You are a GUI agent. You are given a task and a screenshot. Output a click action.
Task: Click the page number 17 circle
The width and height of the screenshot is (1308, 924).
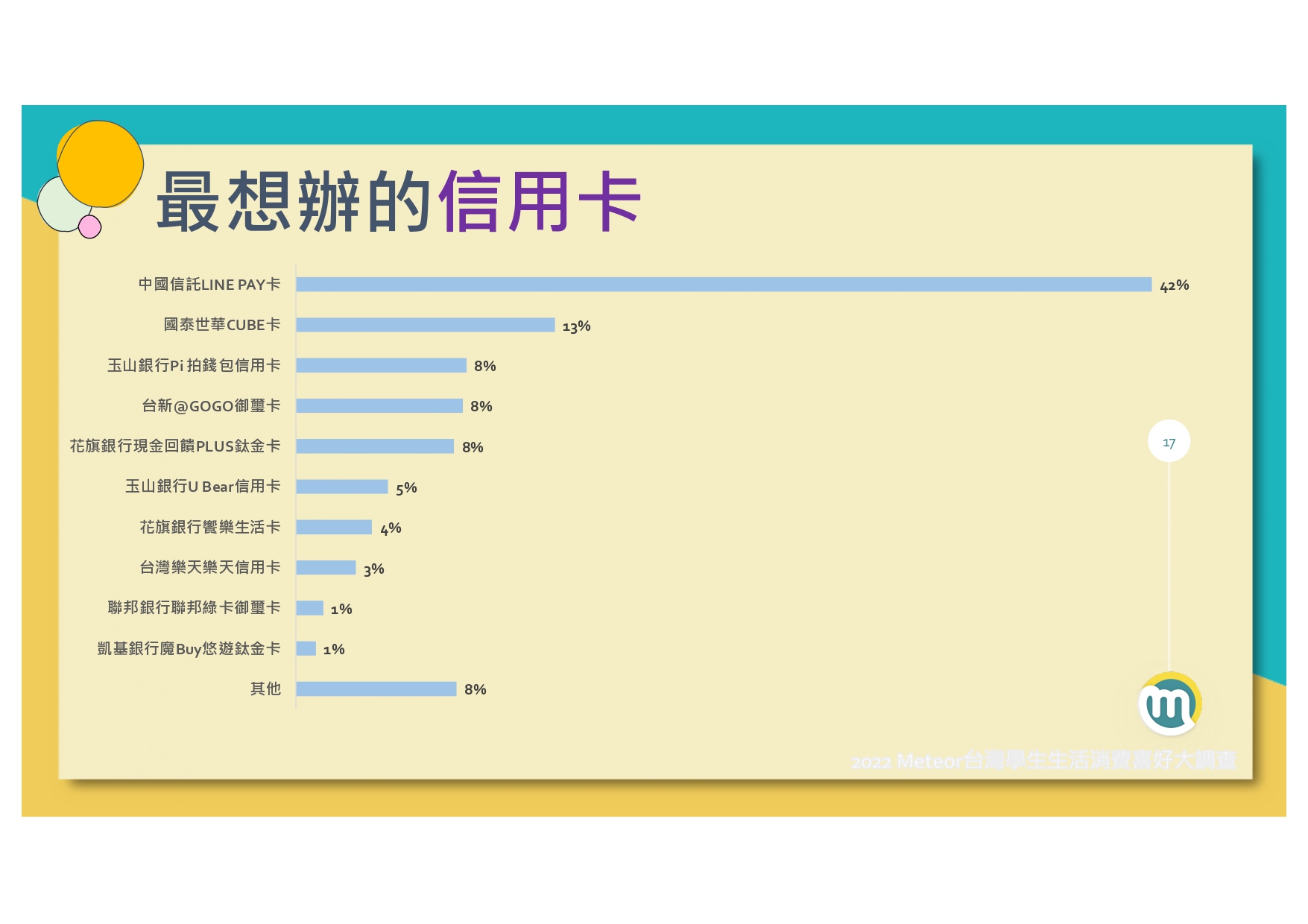(1169, 442)
